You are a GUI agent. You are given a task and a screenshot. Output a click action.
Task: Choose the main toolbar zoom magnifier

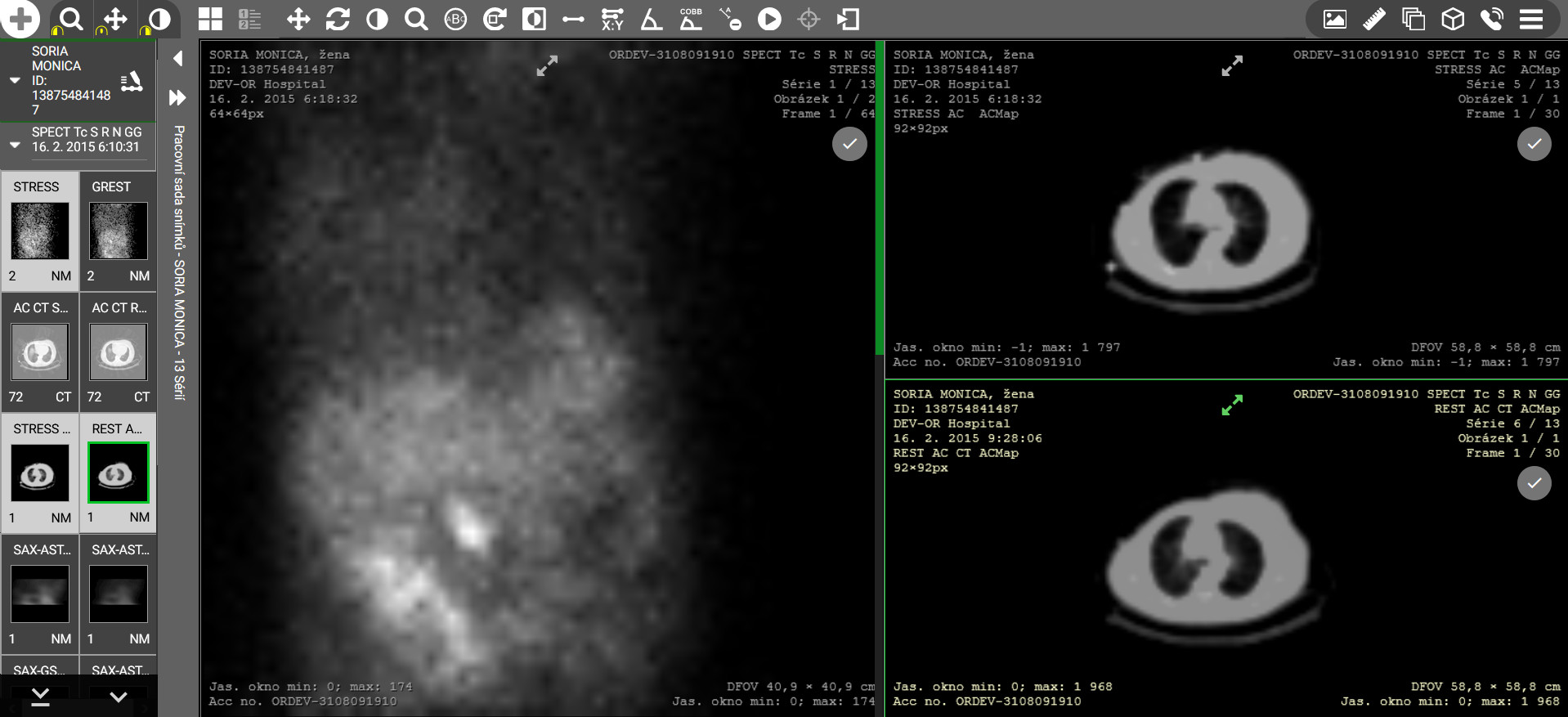click(416, 19)
